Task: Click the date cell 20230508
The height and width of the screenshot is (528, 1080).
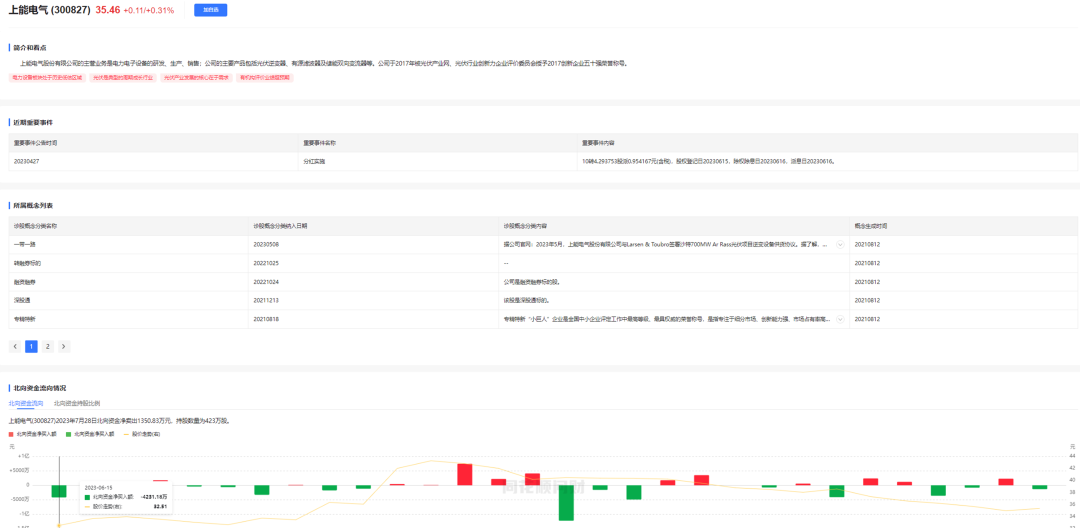Action: 373,244
